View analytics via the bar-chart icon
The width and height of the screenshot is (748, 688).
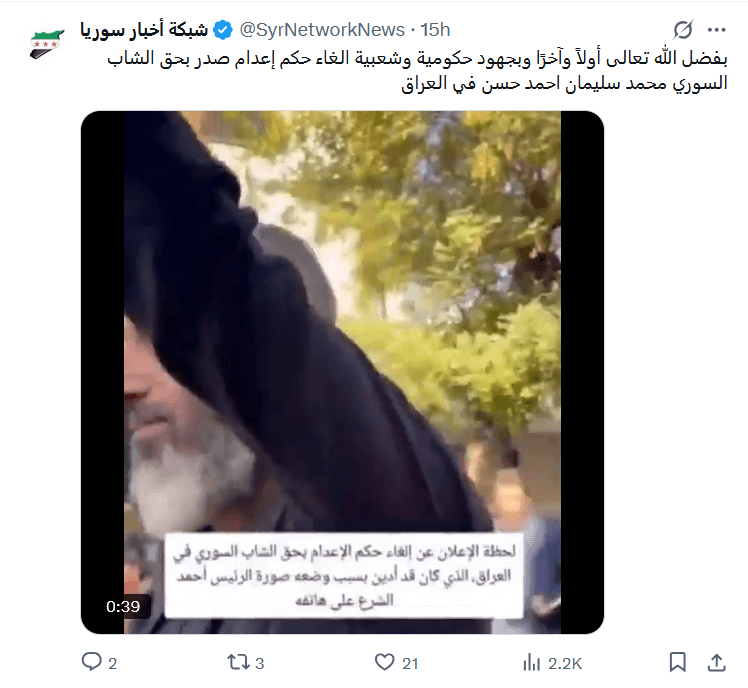[x=531, y=662]
